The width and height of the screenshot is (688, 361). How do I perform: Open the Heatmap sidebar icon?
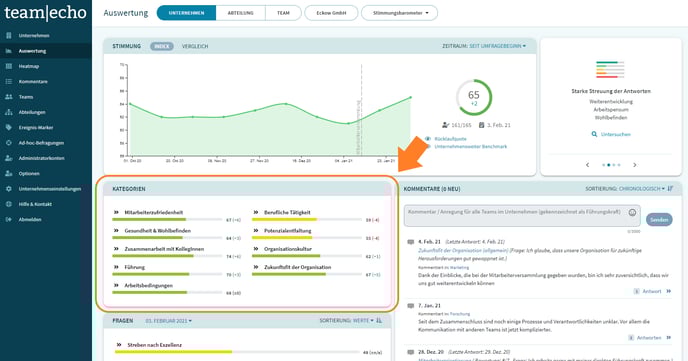(8, 66)
